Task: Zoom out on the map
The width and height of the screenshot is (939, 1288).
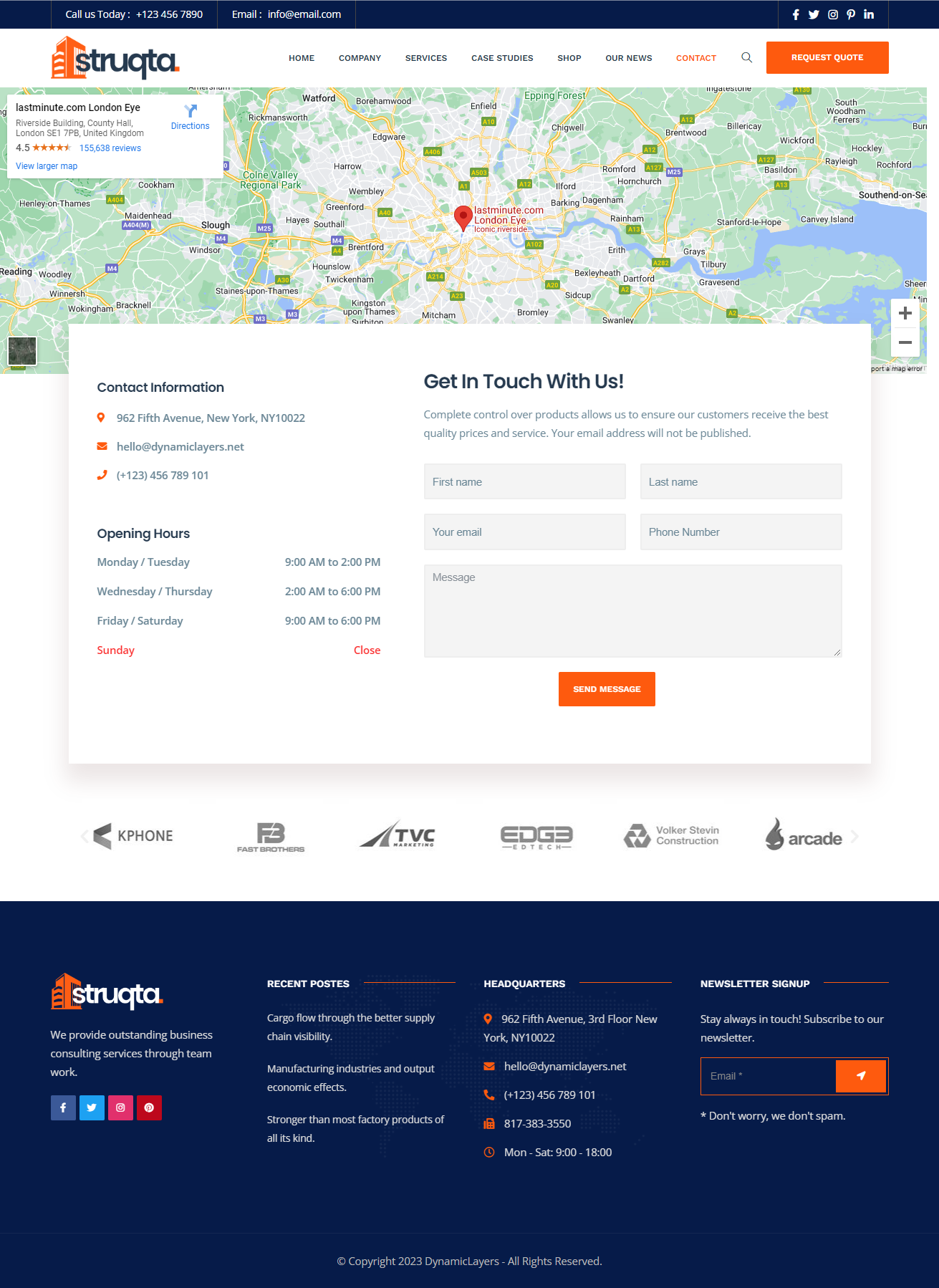Action: tap(905, 342)
